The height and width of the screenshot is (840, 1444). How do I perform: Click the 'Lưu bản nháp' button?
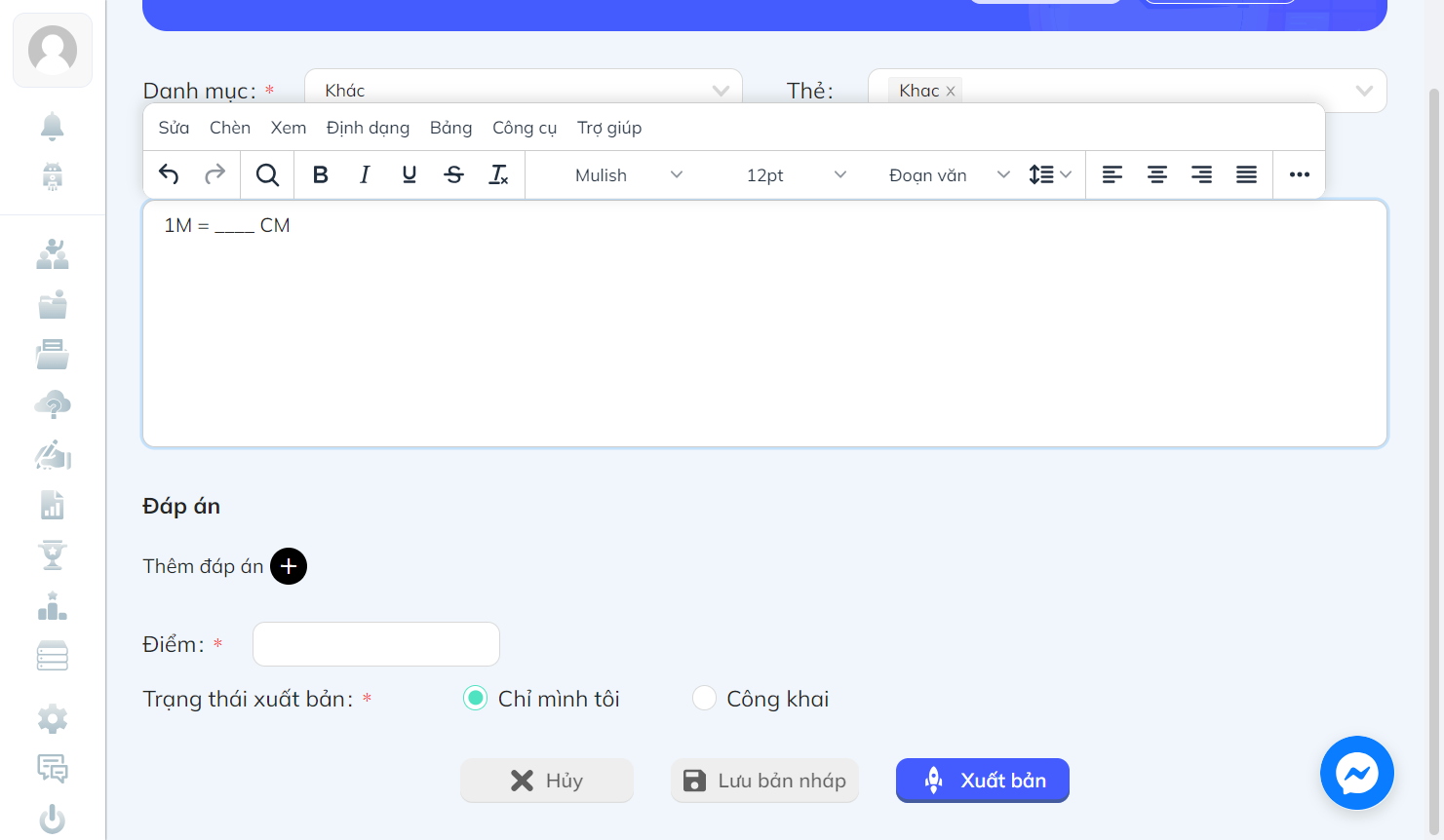(764, 781)
